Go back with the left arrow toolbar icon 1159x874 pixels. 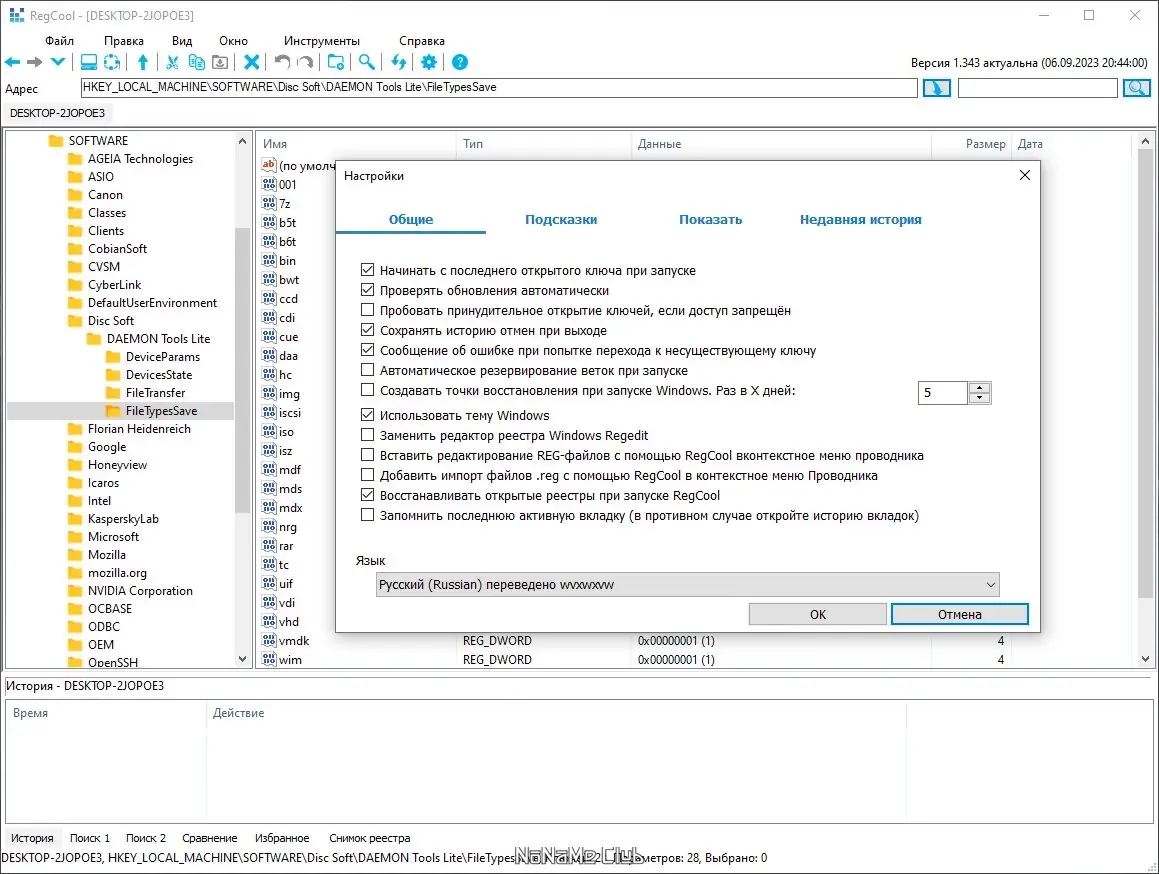(x=13, y=63)
